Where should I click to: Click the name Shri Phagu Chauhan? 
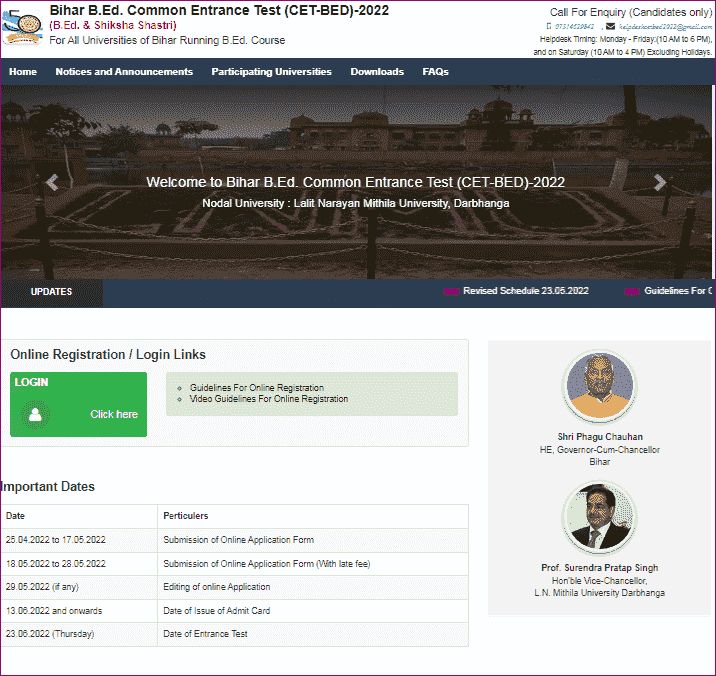pos(600,437)
